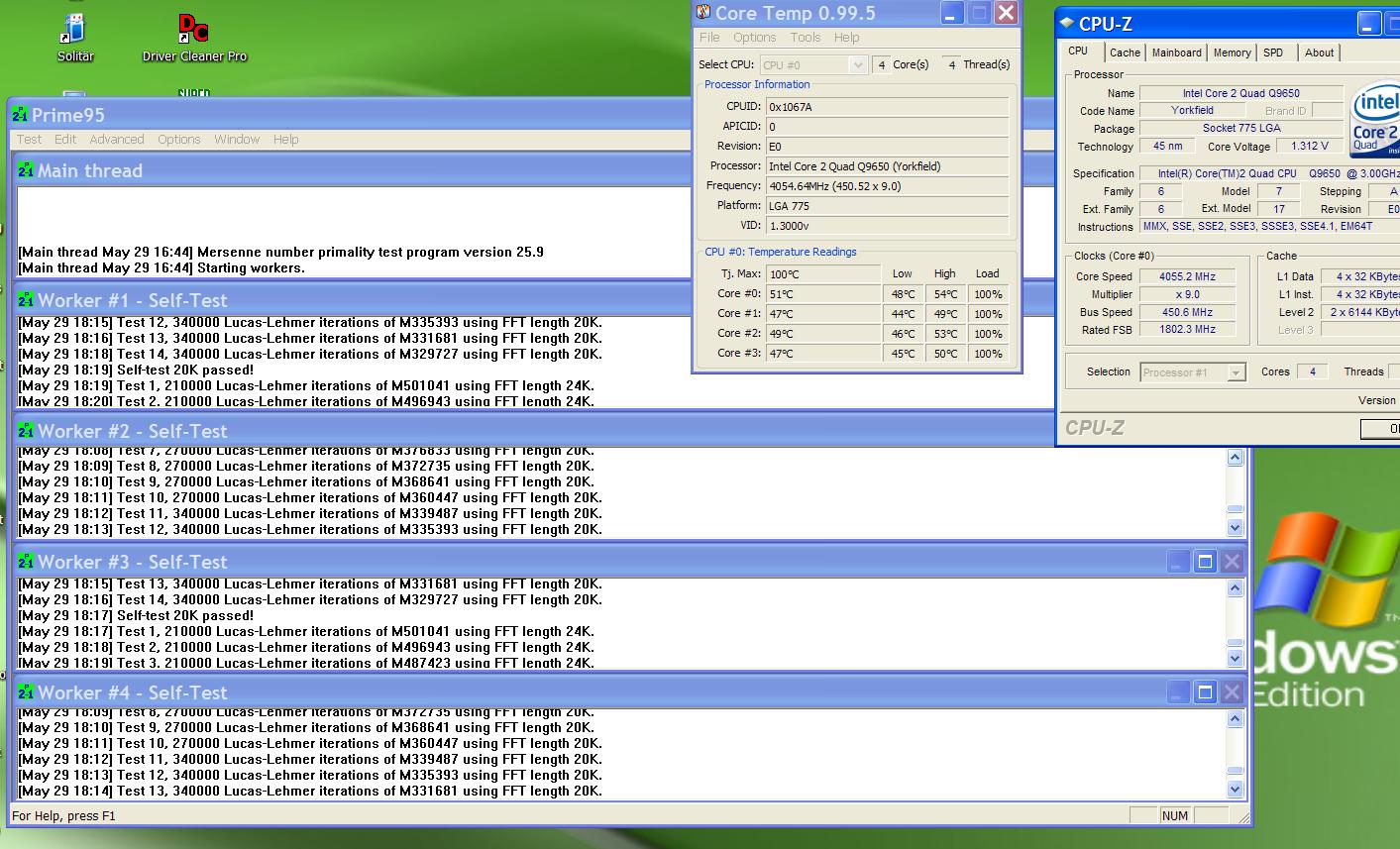This screenshot has width=1400, height=849.
Task: Close the Worker #4 Self-Test subwindow
Action: click(1232, 692)
